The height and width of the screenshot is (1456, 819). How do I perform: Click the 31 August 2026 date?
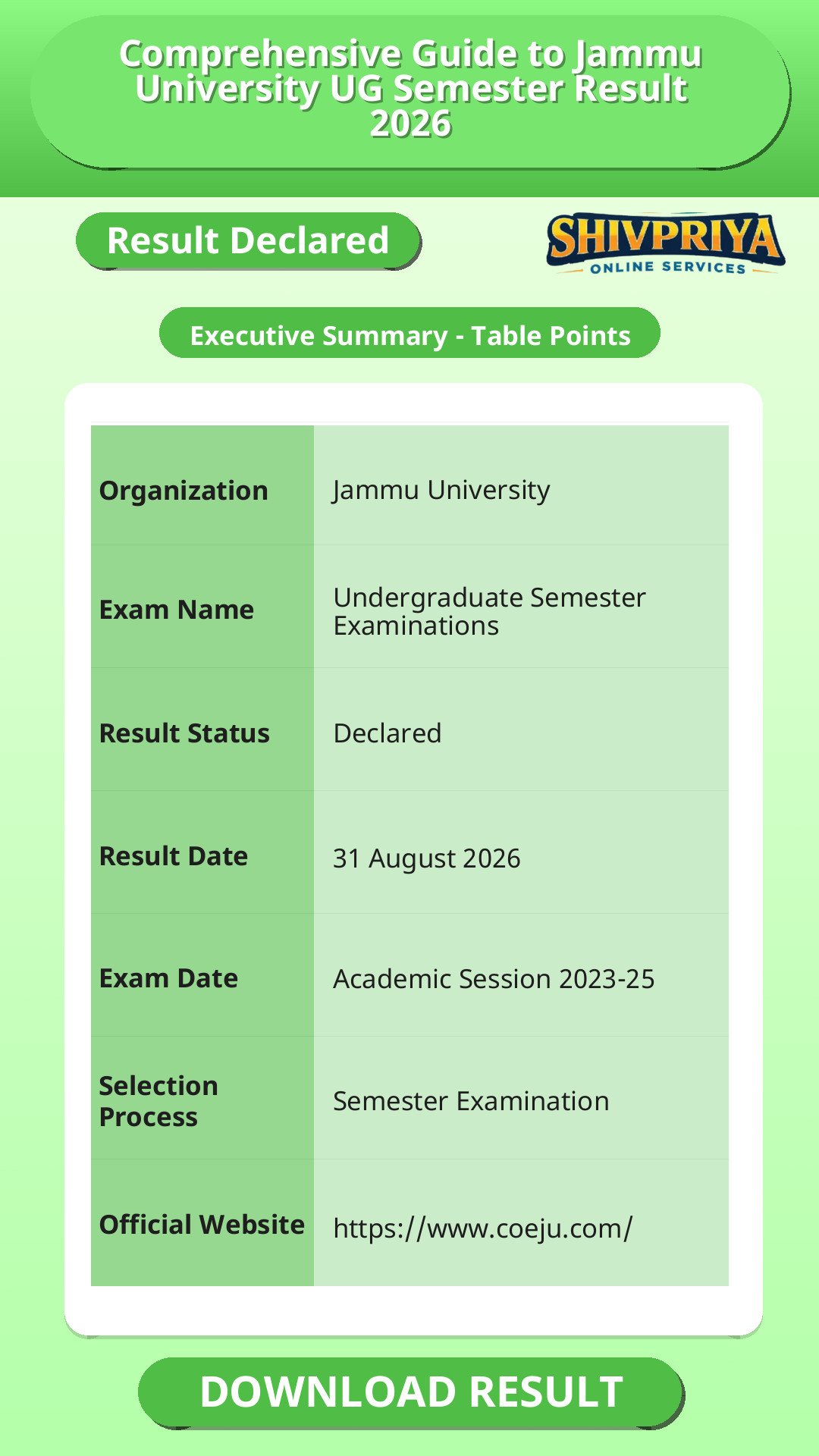[427, 858]
